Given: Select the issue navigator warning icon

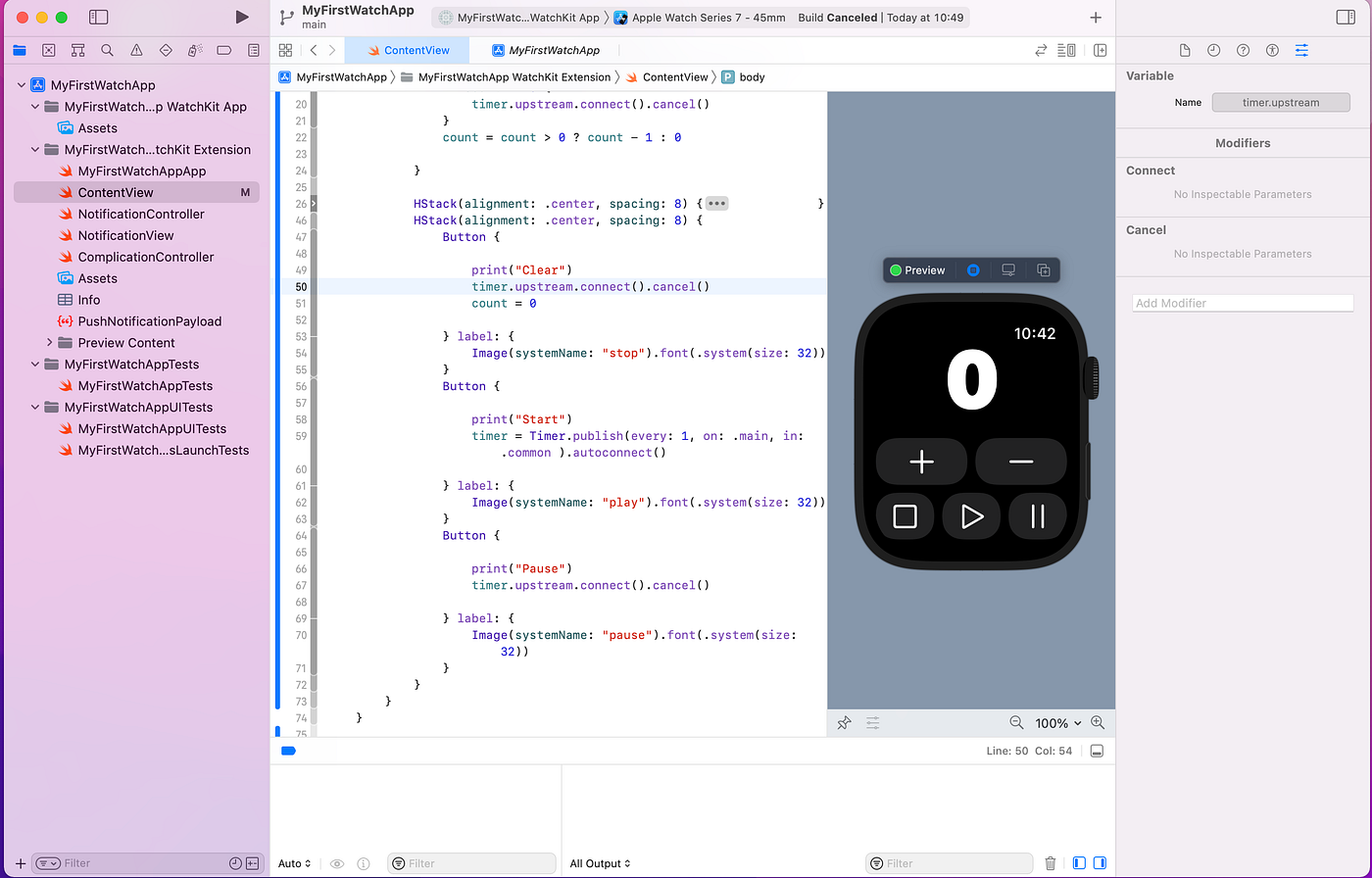Looking at the screenshot, I should point(136,49).
